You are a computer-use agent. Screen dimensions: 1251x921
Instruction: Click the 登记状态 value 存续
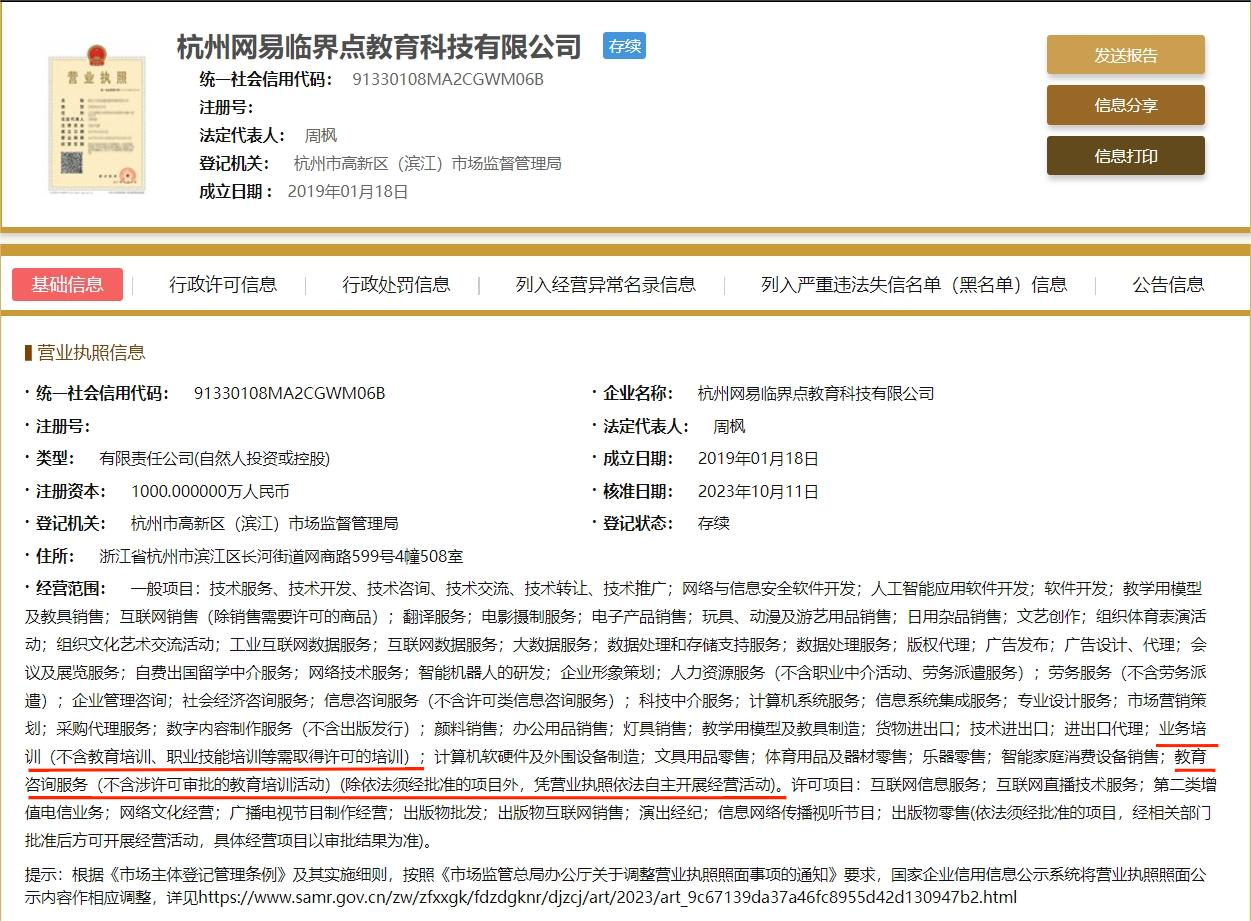pyautogui.click(x=713, y=523)
